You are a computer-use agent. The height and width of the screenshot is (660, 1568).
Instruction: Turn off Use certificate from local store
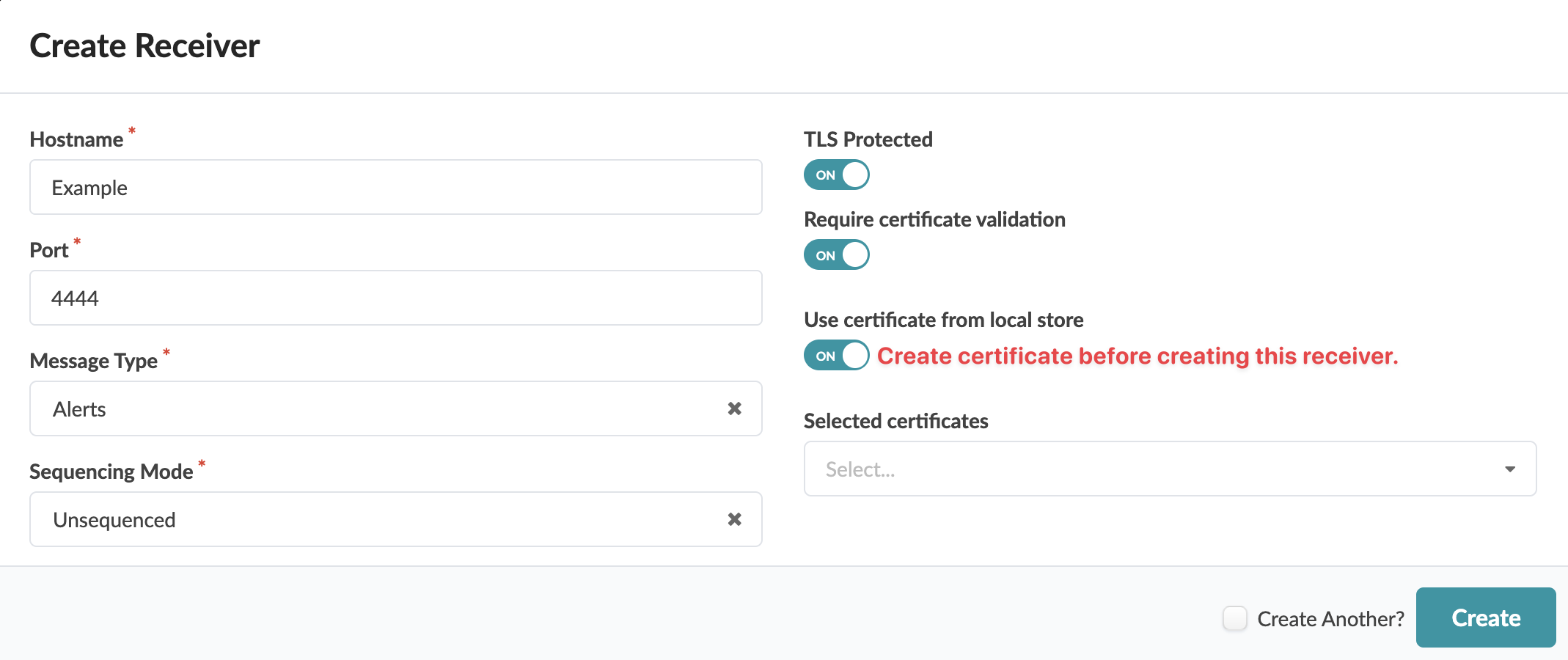[x=836, y=356]
